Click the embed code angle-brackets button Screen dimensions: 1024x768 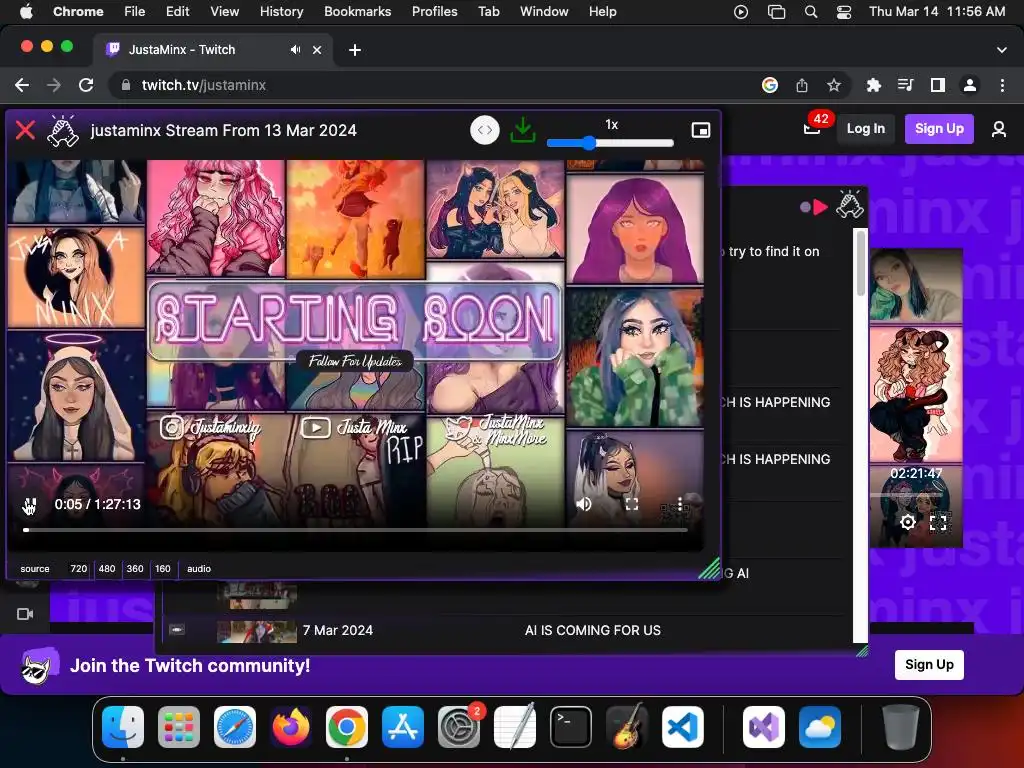(485, 130)
